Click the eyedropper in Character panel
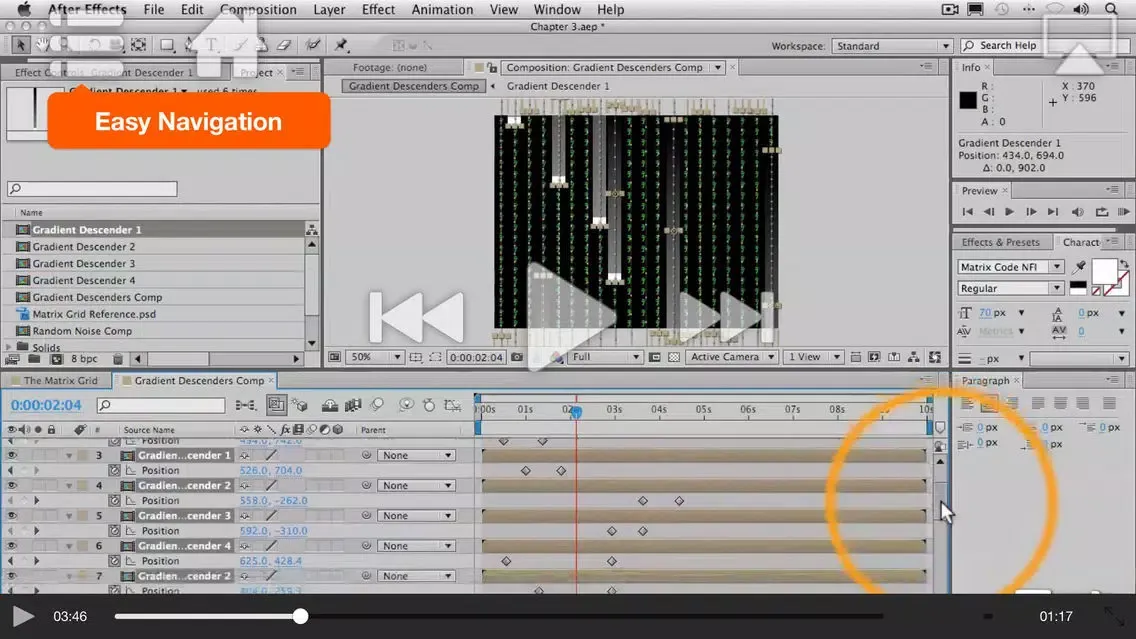1136x639 pixels. point(1079,267)
